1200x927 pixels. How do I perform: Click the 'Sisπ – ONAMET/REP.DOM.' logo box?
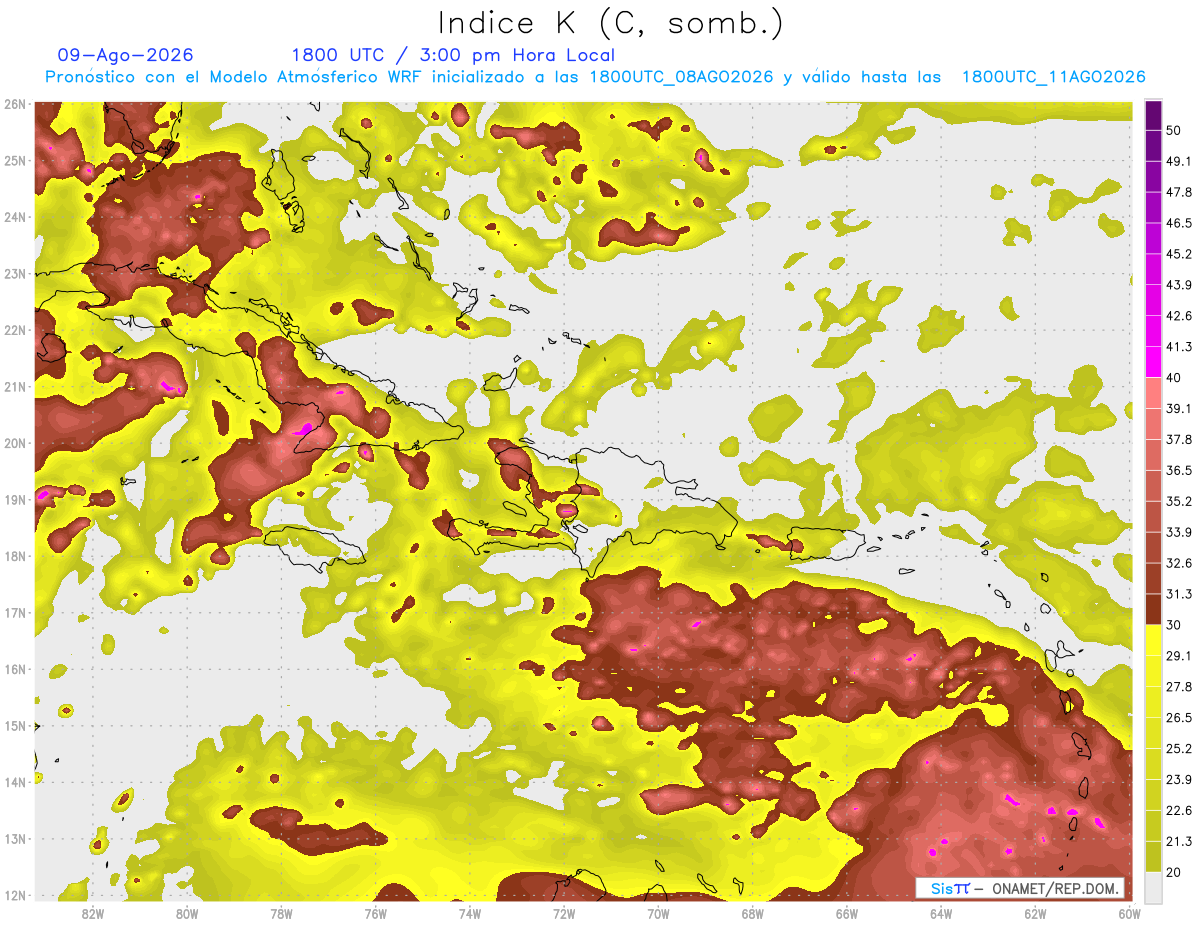click(1020, 888)
